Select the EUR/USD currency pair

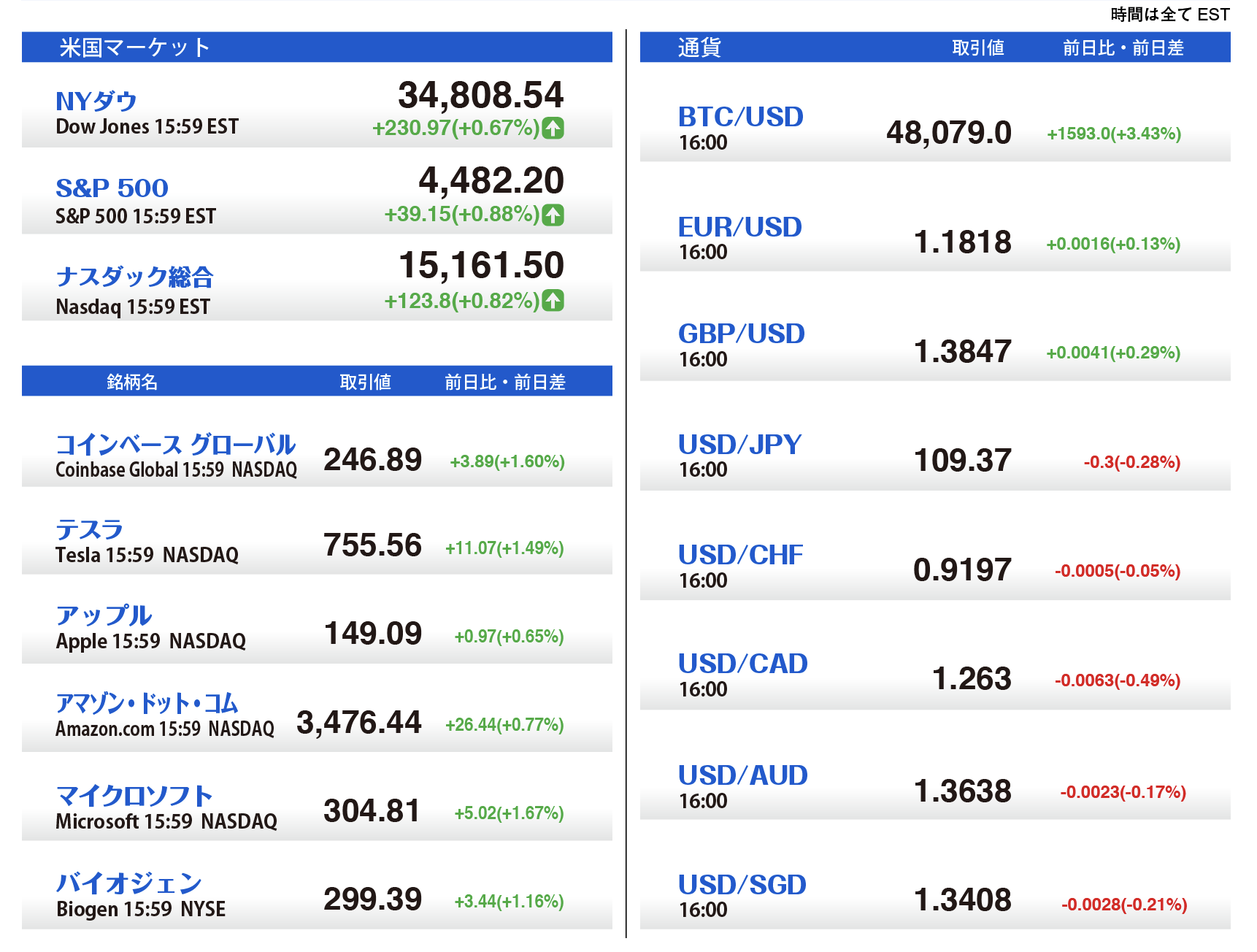pyautogui.click(x=739, y=227)
